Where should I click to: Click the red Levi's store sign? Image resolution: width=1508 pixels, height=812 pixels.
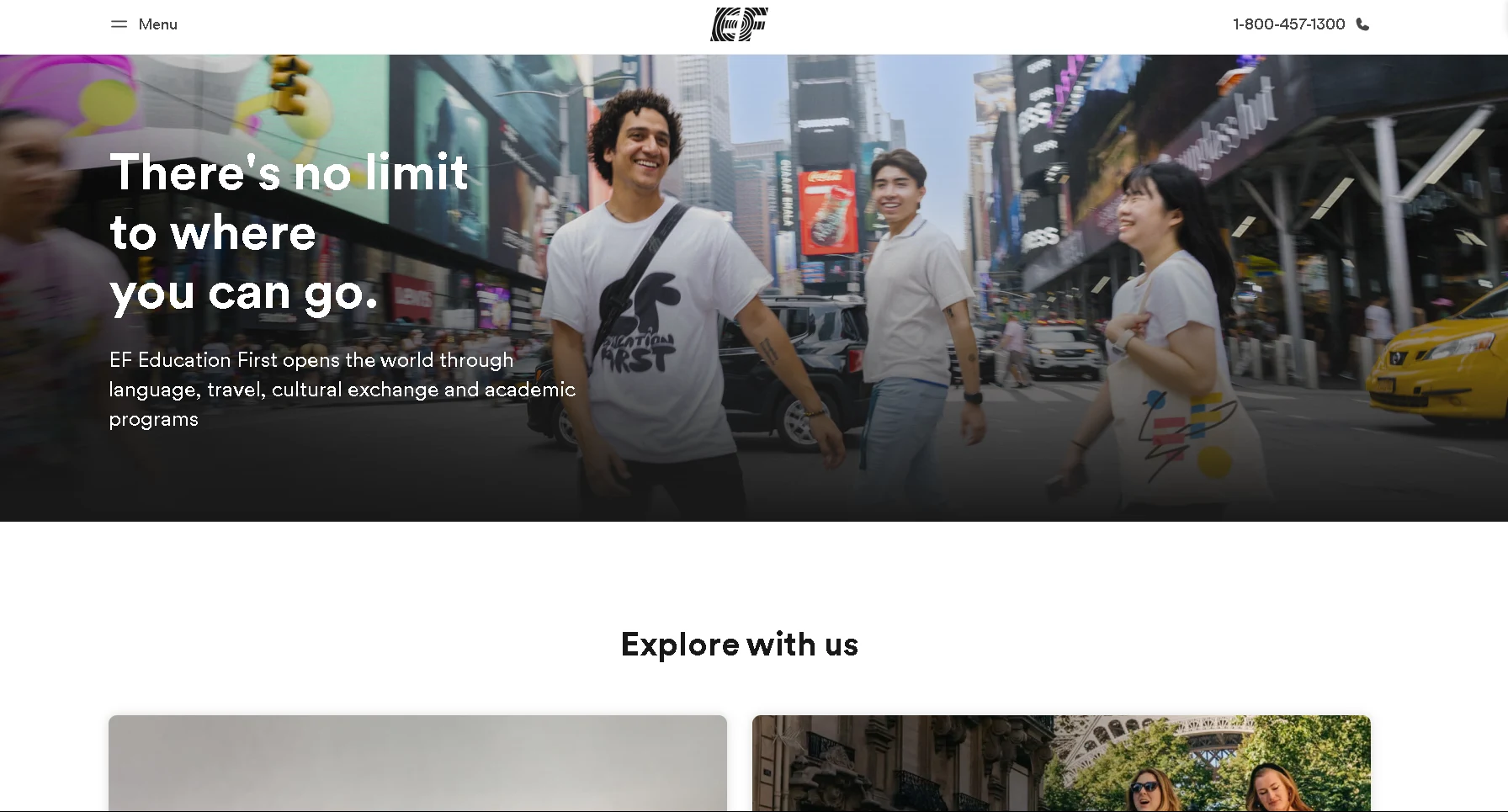click(410, 295)
